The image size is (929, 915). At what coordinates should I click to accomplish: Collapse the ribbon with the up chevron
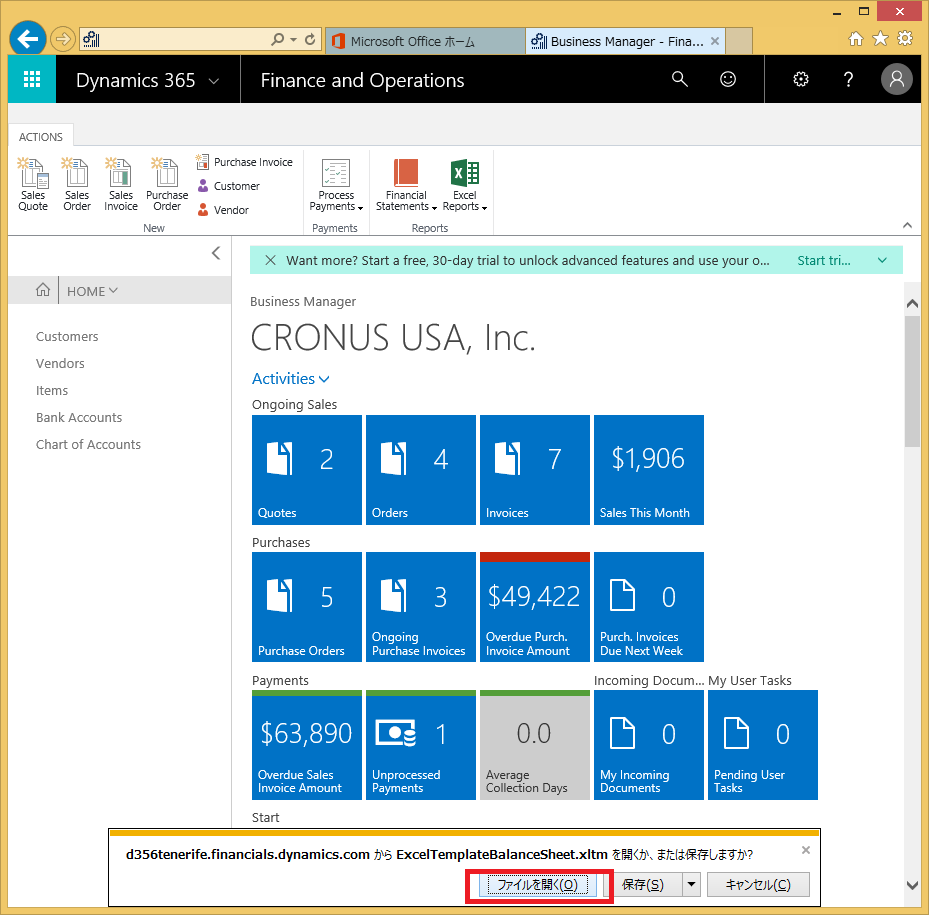[x=907, y=225]
